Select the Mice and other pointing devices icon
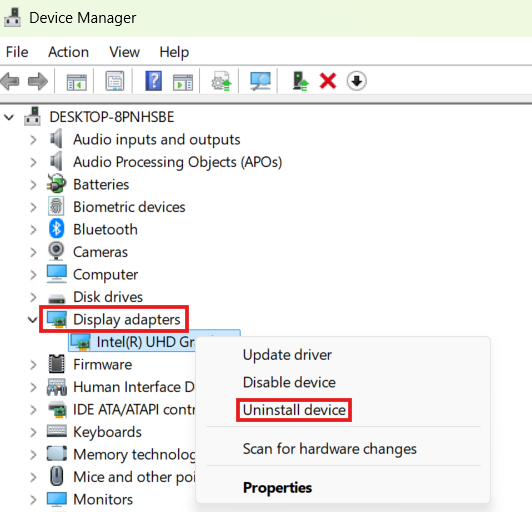 tap(56, 476)
